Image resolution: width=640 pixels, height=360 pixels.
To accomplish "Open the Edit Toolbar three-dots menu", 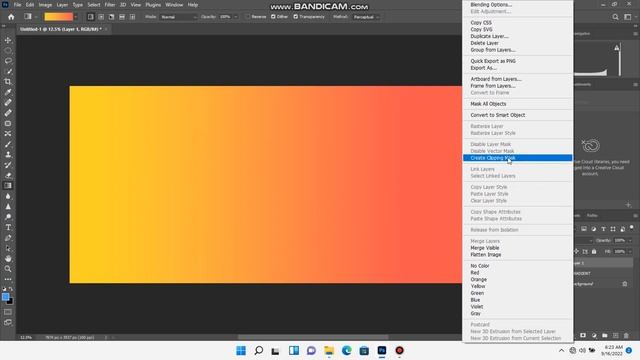I will pyautogui.click(x=8, y=279).
